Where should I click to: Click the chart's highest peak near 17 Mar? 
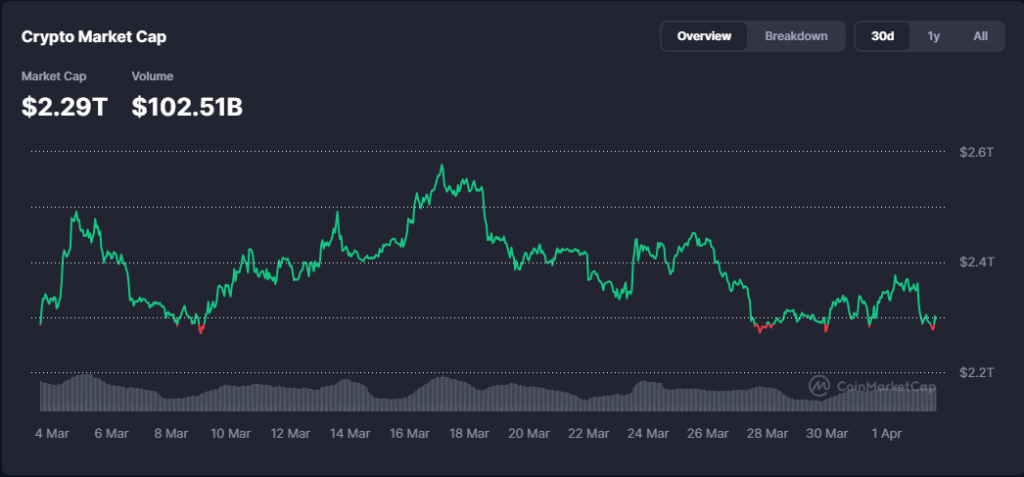[441, 168]
